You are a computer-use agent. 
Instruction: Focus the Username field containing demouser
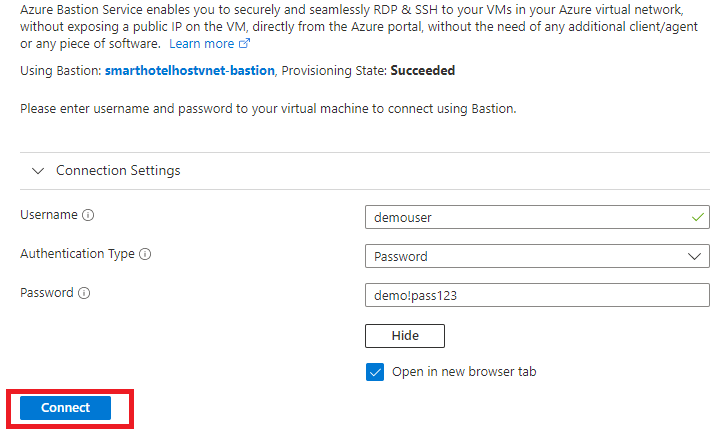[x=537, y=217]
